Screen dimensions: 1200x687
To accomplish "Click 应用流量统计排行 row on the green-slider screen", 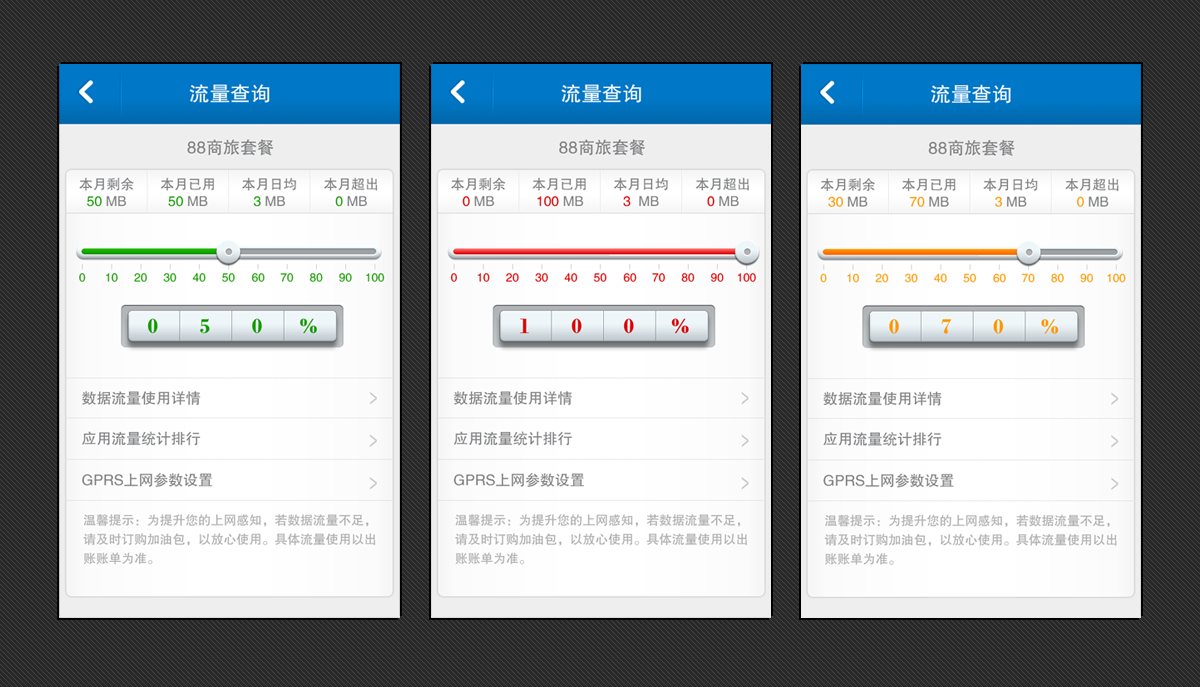I will click(x=229, y=439).
